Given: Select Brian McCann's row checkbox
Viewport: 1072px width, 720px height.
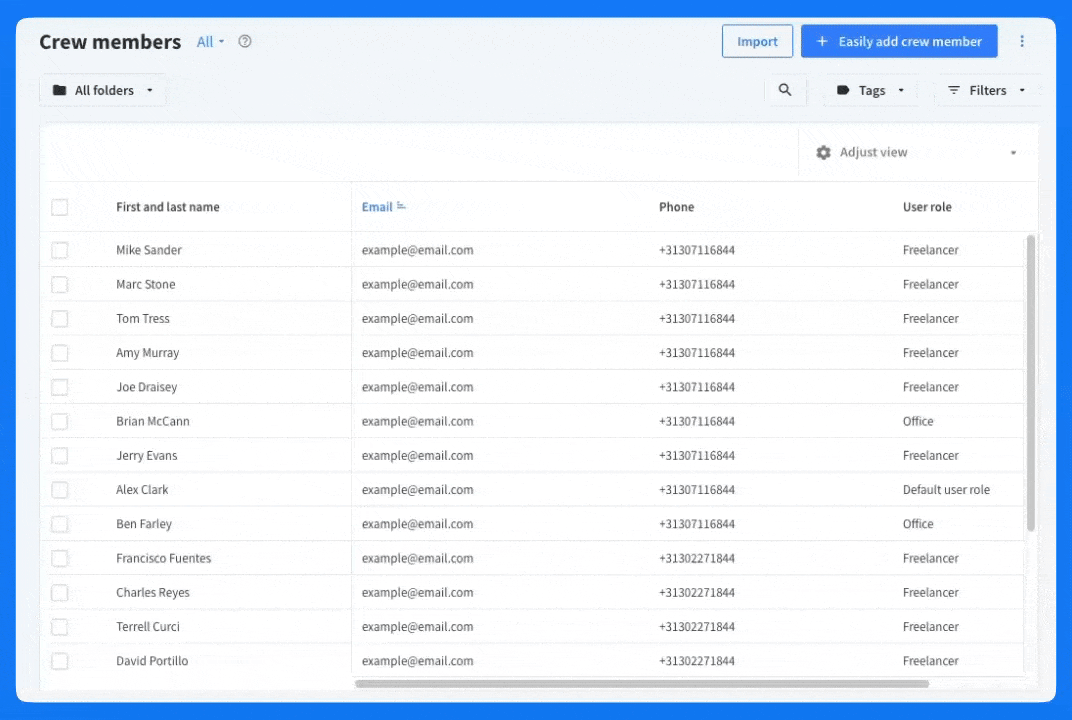Looking at the screenshot, I should [60, 421].
